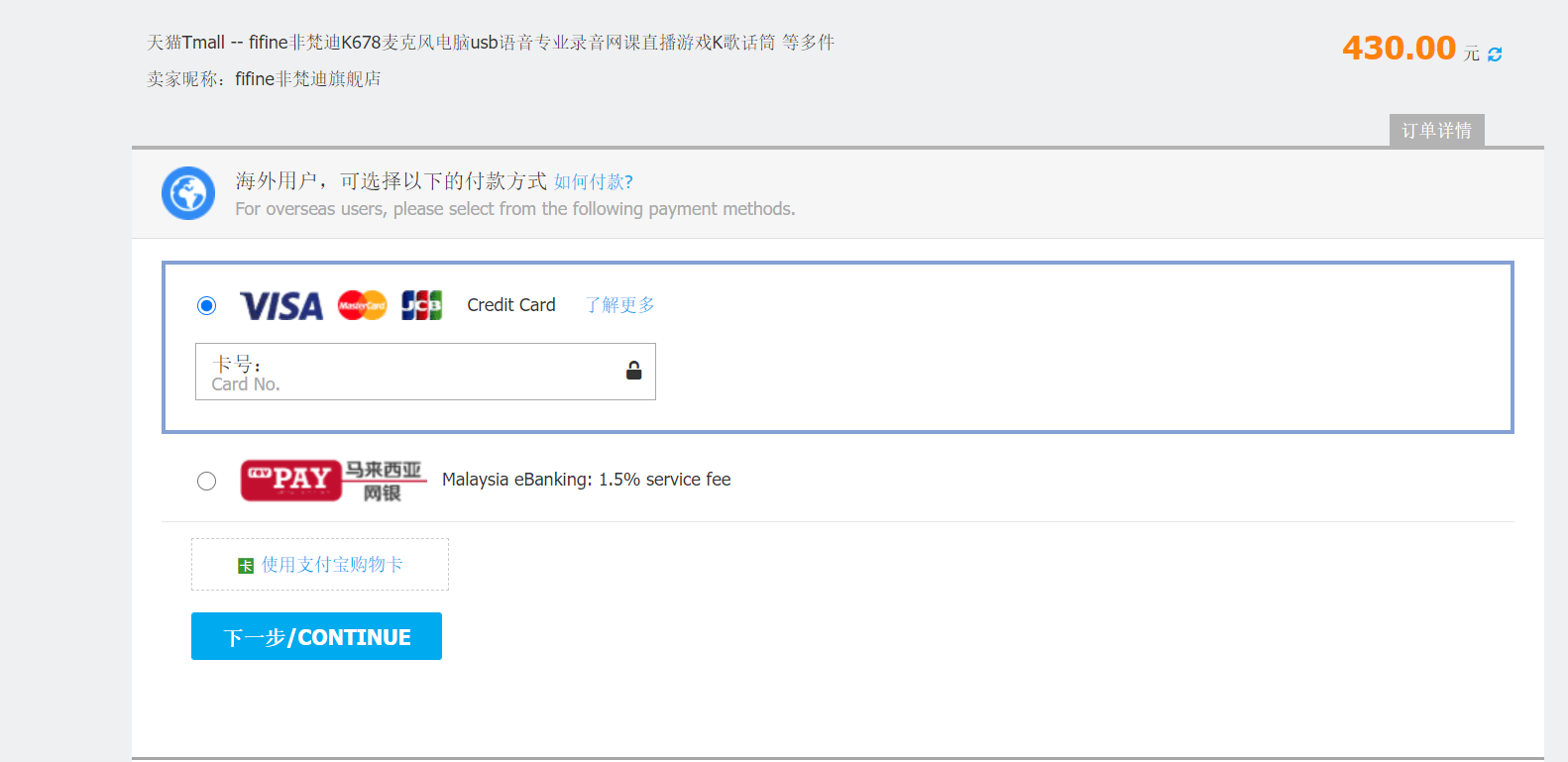Select the Credit Card radio button
The image size is (1568, 762).
coord(206,305)
